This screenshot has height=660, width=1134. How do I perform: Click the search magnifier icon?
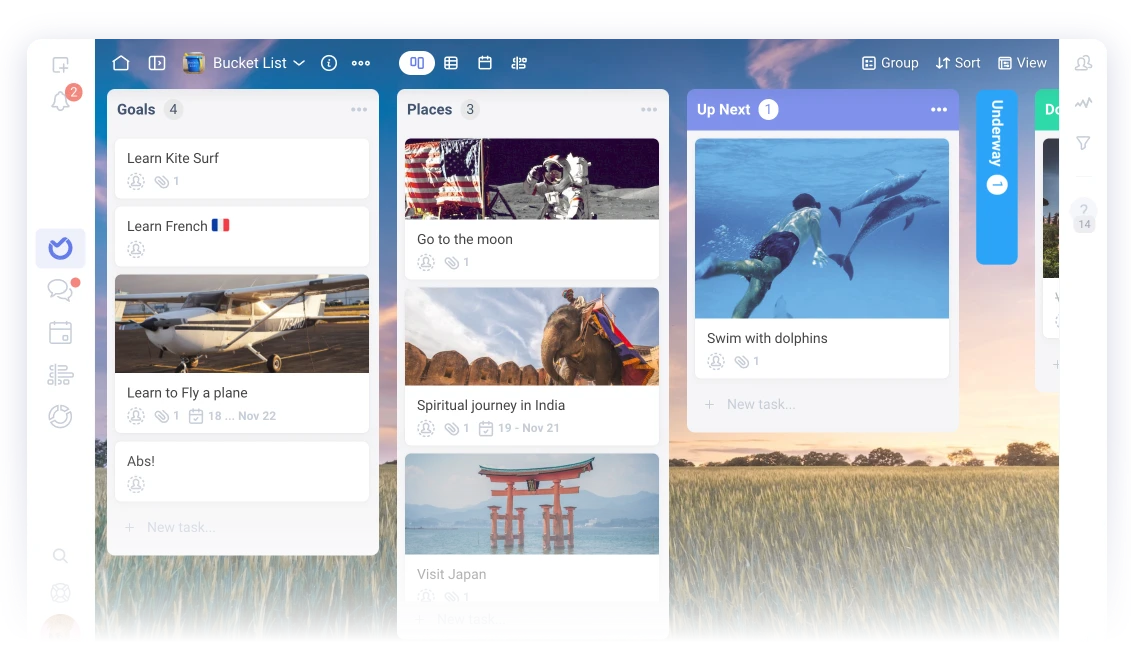click(60, 556)
